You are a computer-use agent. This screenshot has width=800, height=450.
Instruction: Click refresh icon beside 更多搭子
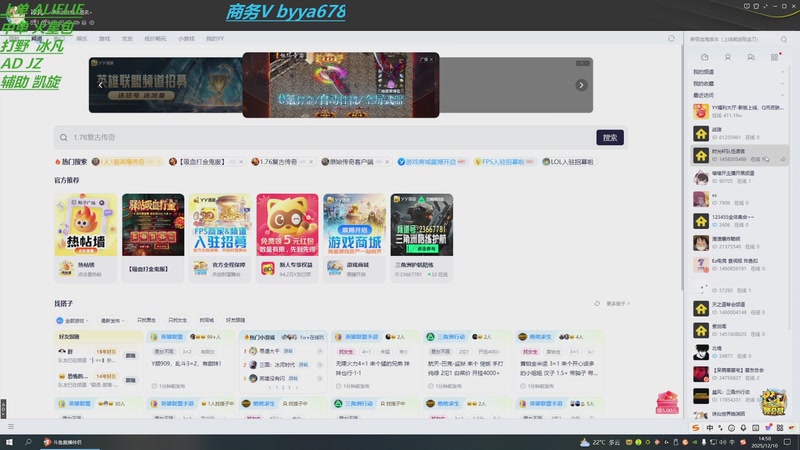point(597,304)
